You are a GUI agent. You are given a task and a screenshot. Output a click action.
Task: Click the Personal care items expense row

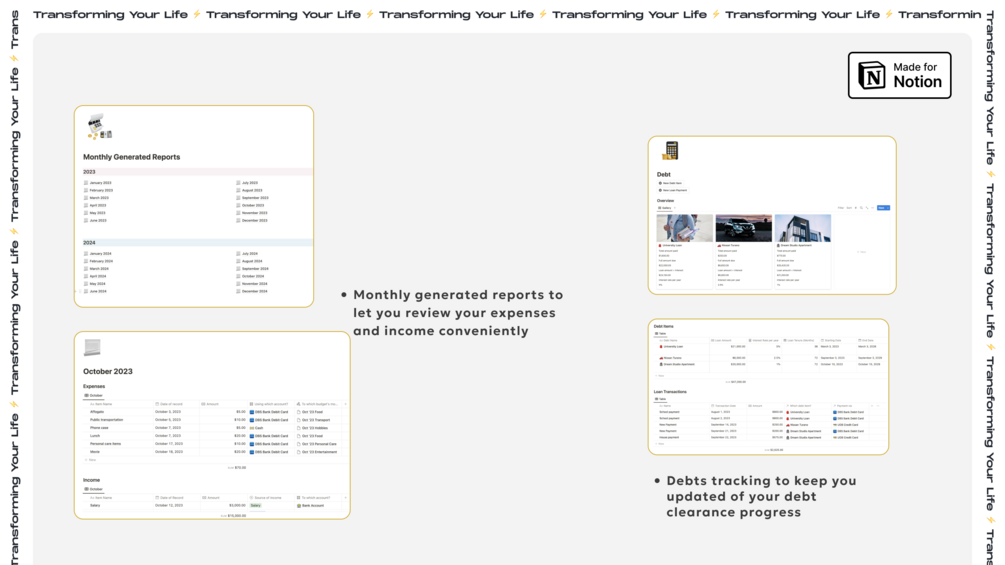point(105,443)
